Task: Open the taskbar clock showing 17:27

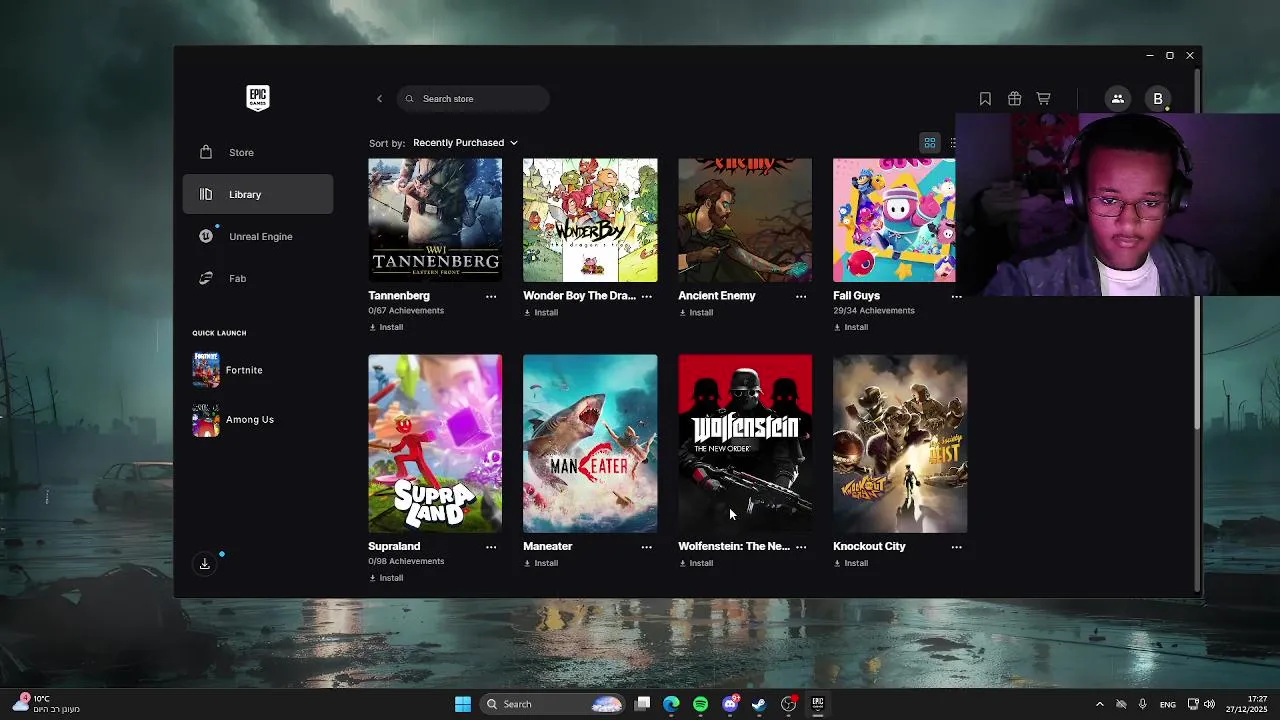Action: click(x=1247, y=704)
